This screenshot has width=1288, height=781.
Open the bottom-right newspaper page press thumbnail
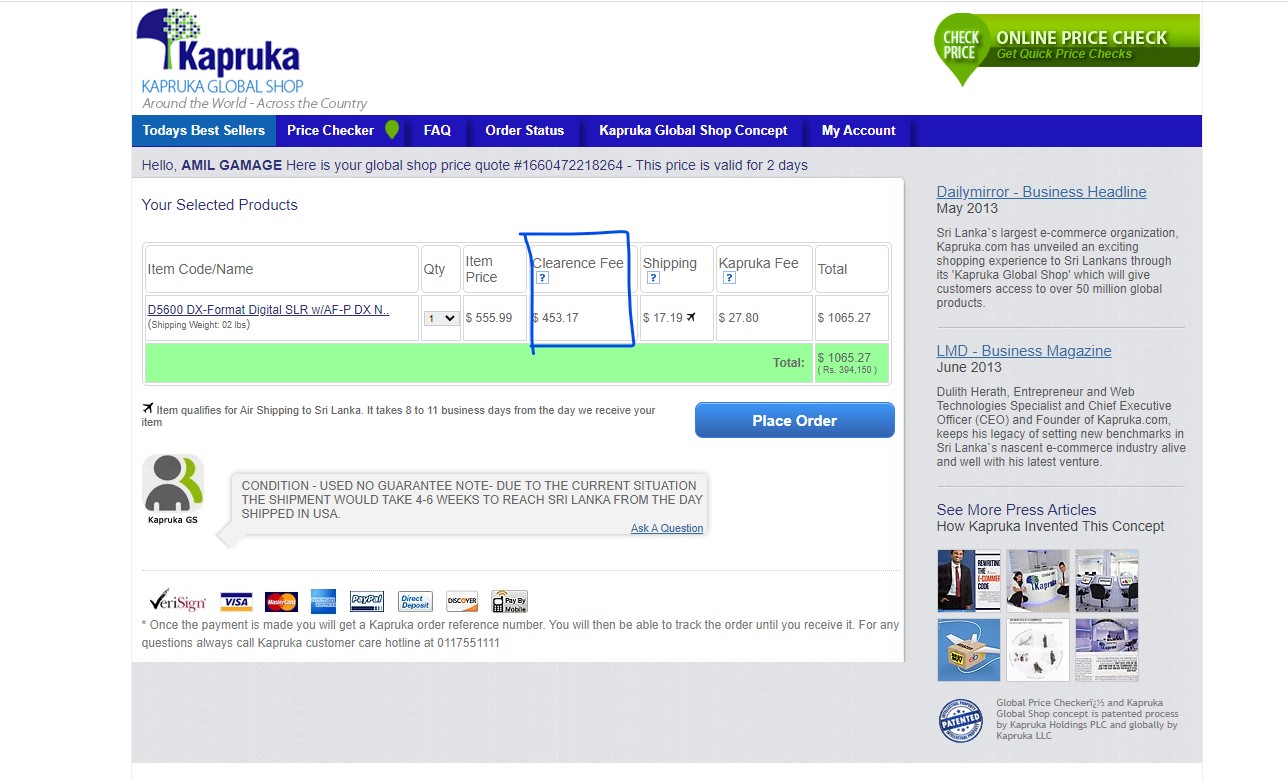1107,650
